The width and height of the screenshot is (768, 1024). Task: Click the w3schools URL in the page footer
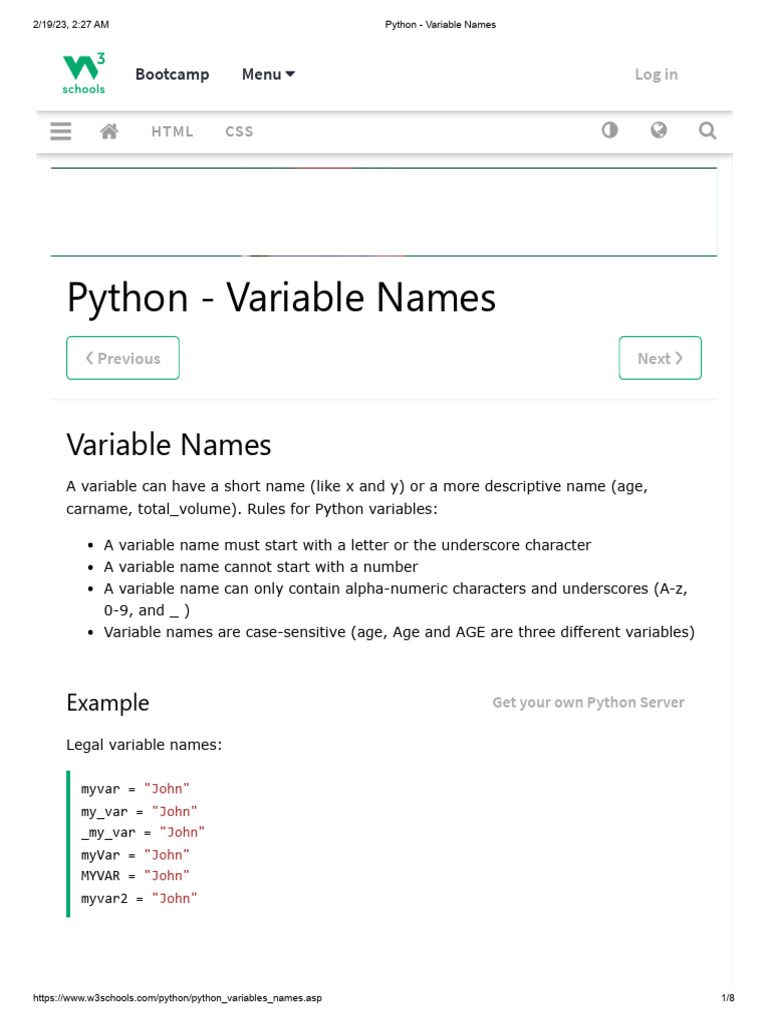coord(177,998)
